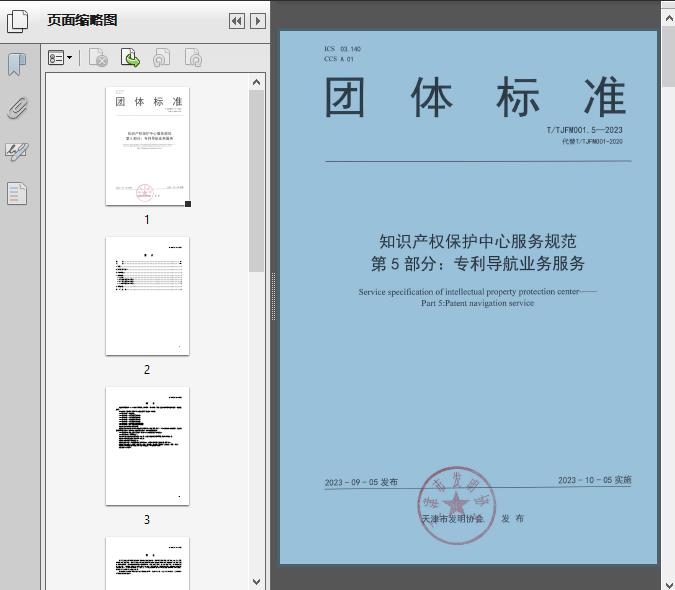The height and width of the screenshot is (590, 675).
Task: Click the delete pages icon
Action: tap(98, 59)
